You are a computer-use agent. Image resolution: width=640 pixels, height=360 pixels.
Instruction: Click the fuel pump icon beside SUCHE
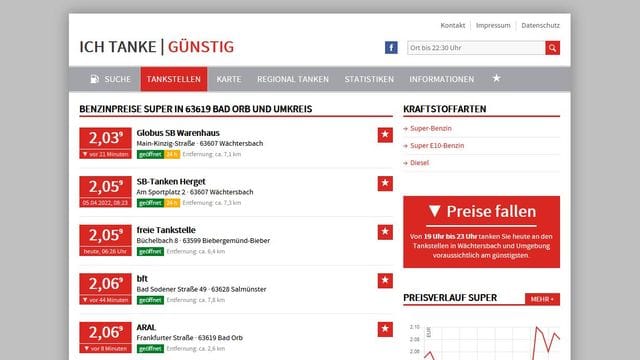tap(95, 79)
